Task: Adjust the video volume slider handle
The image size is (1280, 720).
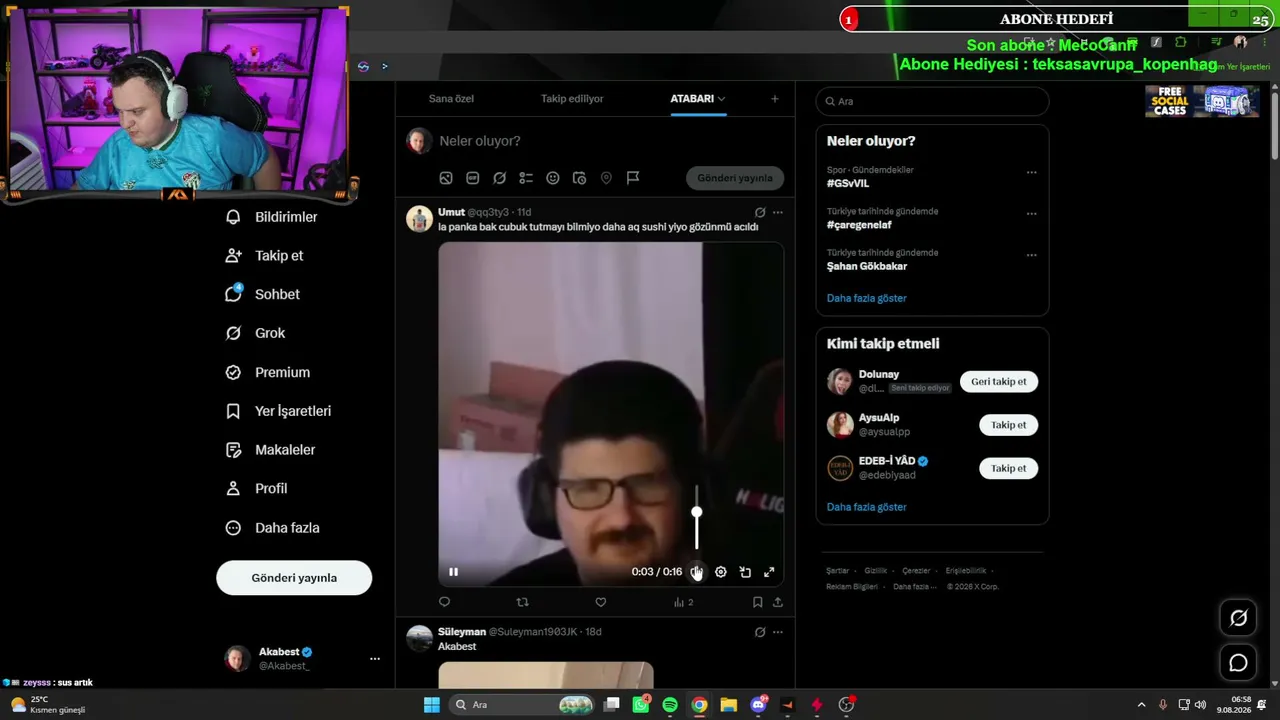Action: click(x=697, y=512)
